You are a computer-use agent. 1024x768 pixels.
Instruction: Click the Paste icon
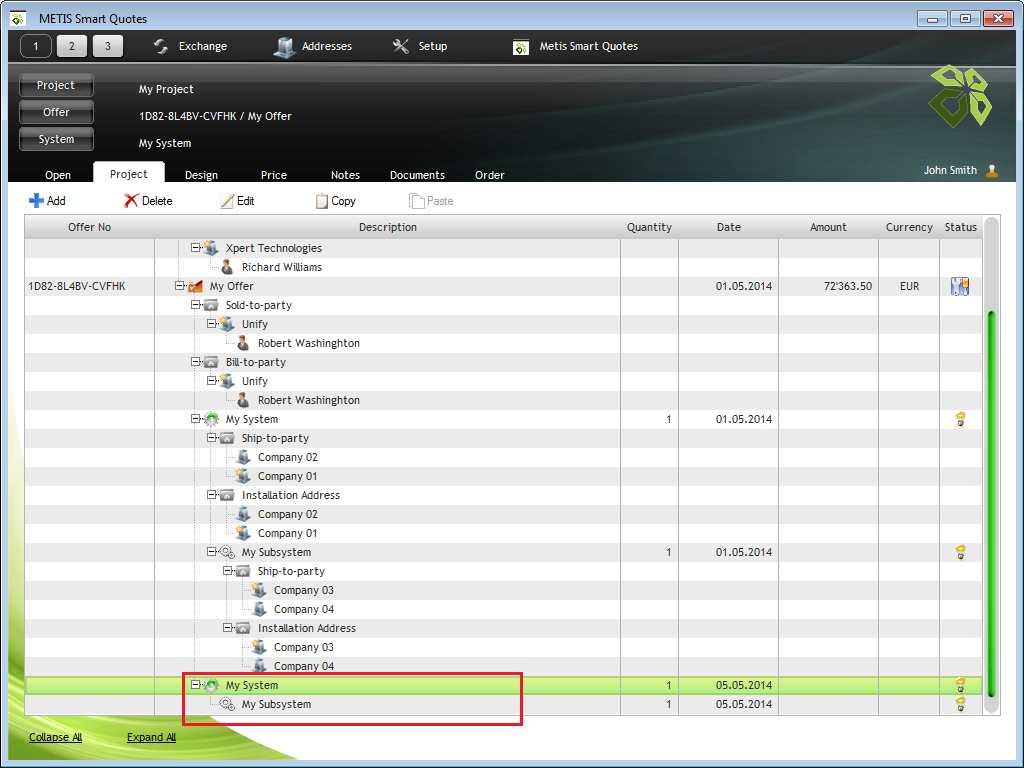(416, 200)
